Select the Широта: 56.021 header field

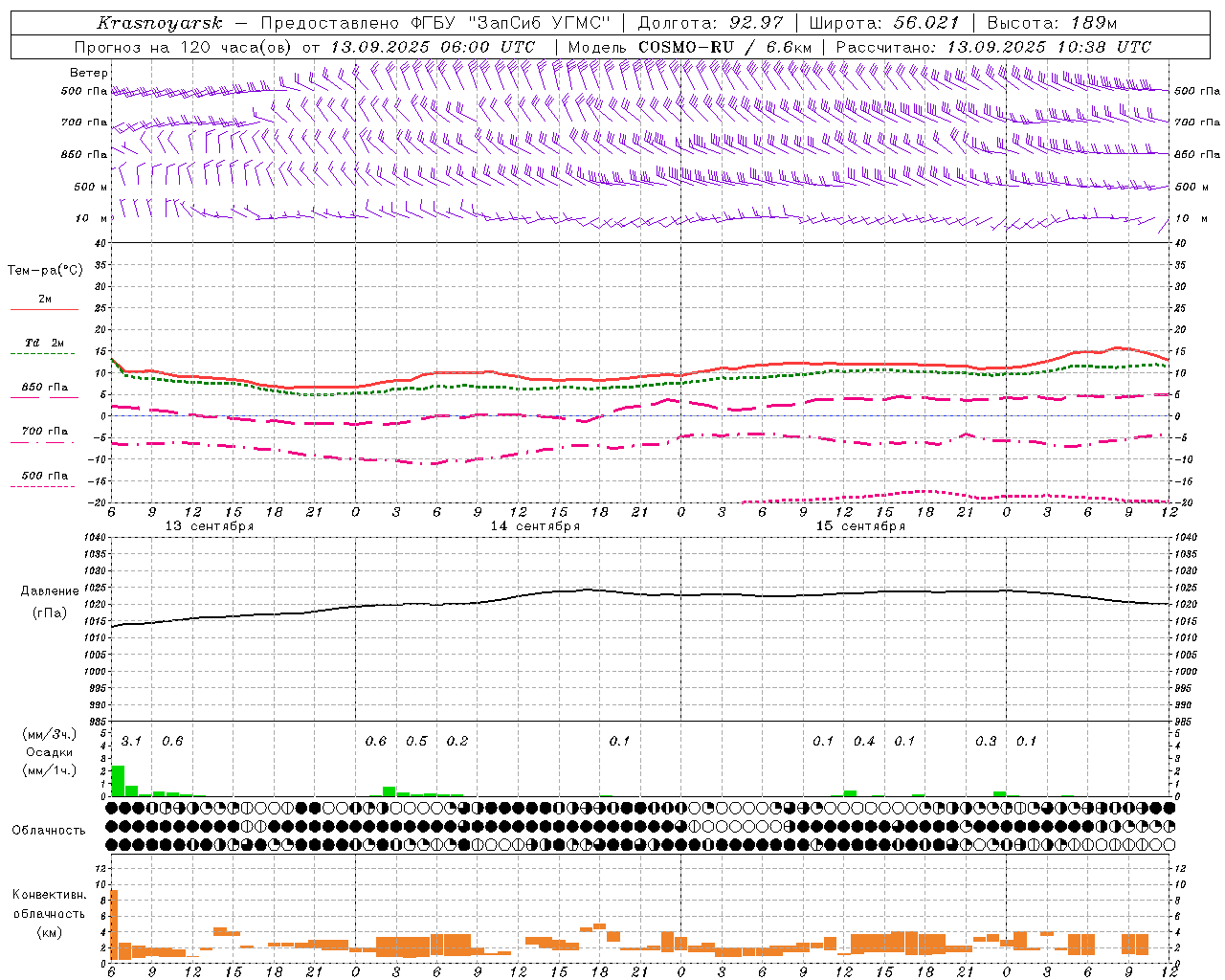point(884,23)
